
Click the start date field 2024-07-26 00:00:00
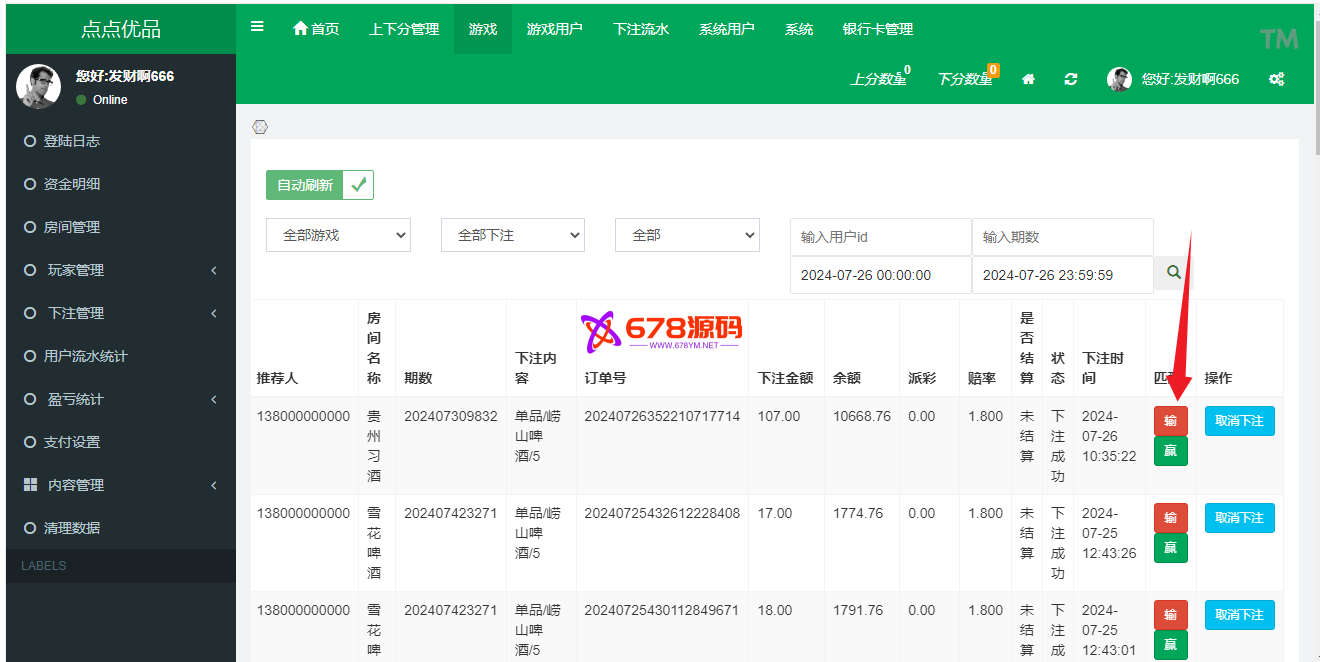tap(880, 275)
